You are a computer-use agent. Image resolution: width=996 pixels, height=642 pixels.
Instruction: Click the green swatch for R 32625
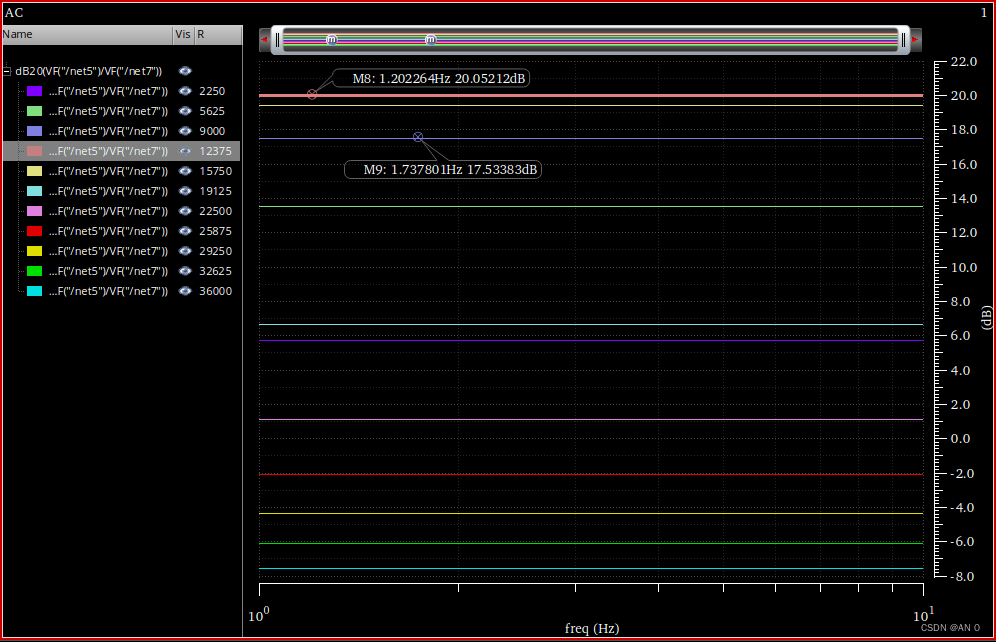point(34,271)
